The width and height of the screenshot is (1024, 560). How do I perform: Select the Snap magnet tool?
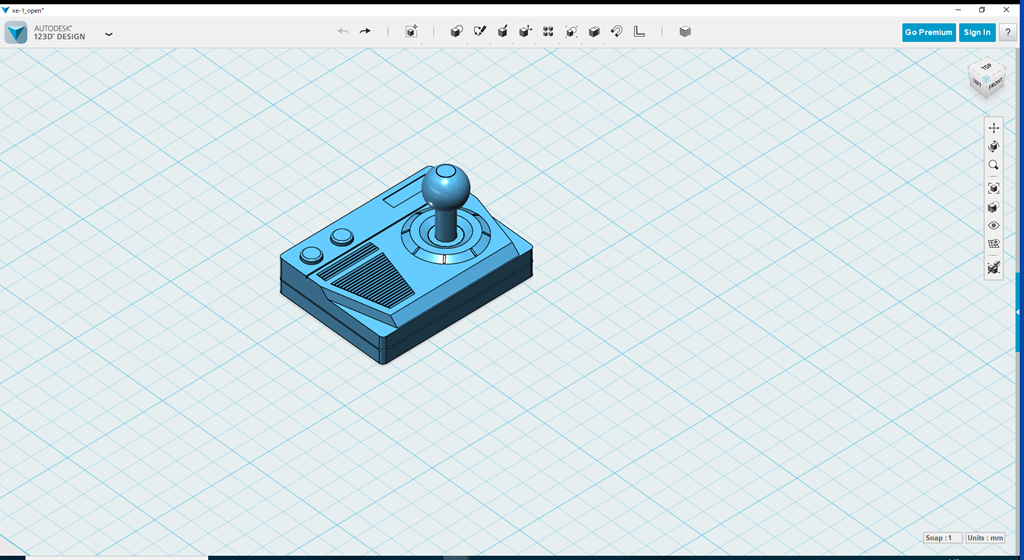617,32
